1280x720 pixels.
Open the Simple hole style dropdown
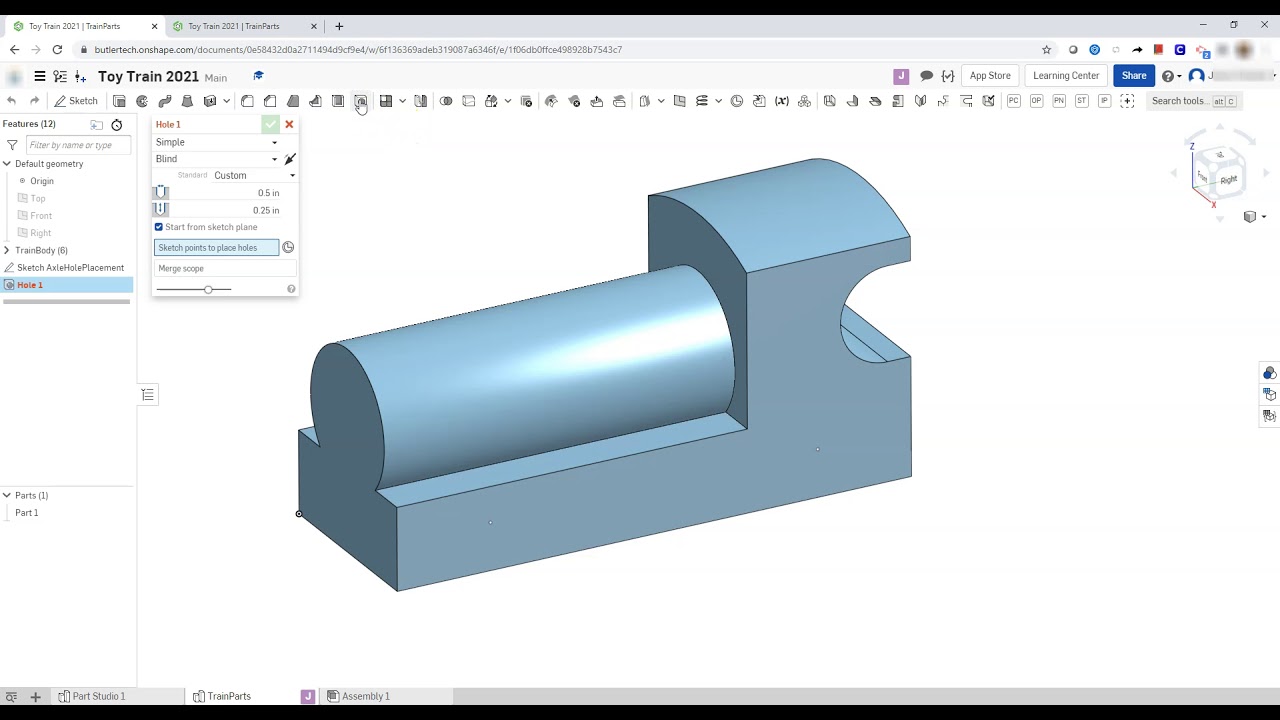pos(216,142)
